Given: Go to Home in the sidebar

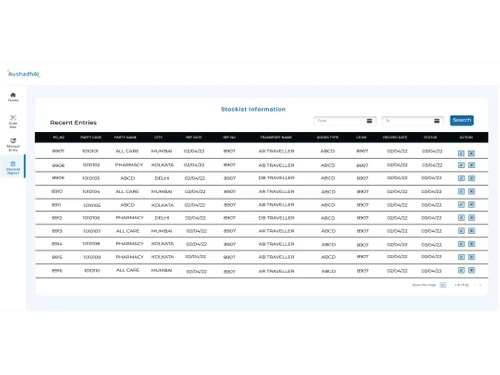Looking at the screenshot, I should point(13,97).
